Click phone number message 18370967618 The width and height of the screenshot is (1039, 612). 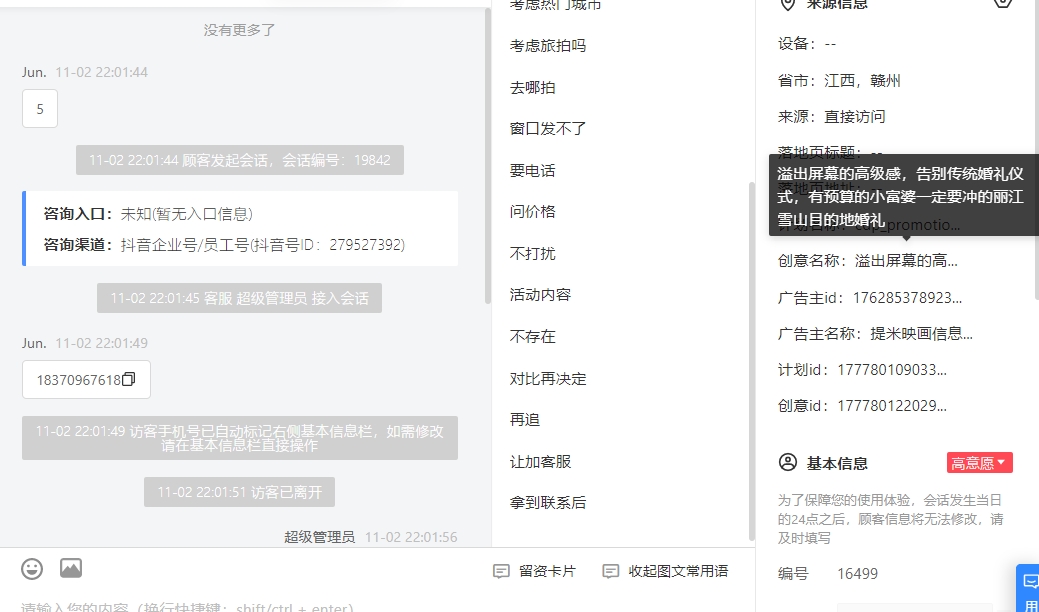coord(86,380)
